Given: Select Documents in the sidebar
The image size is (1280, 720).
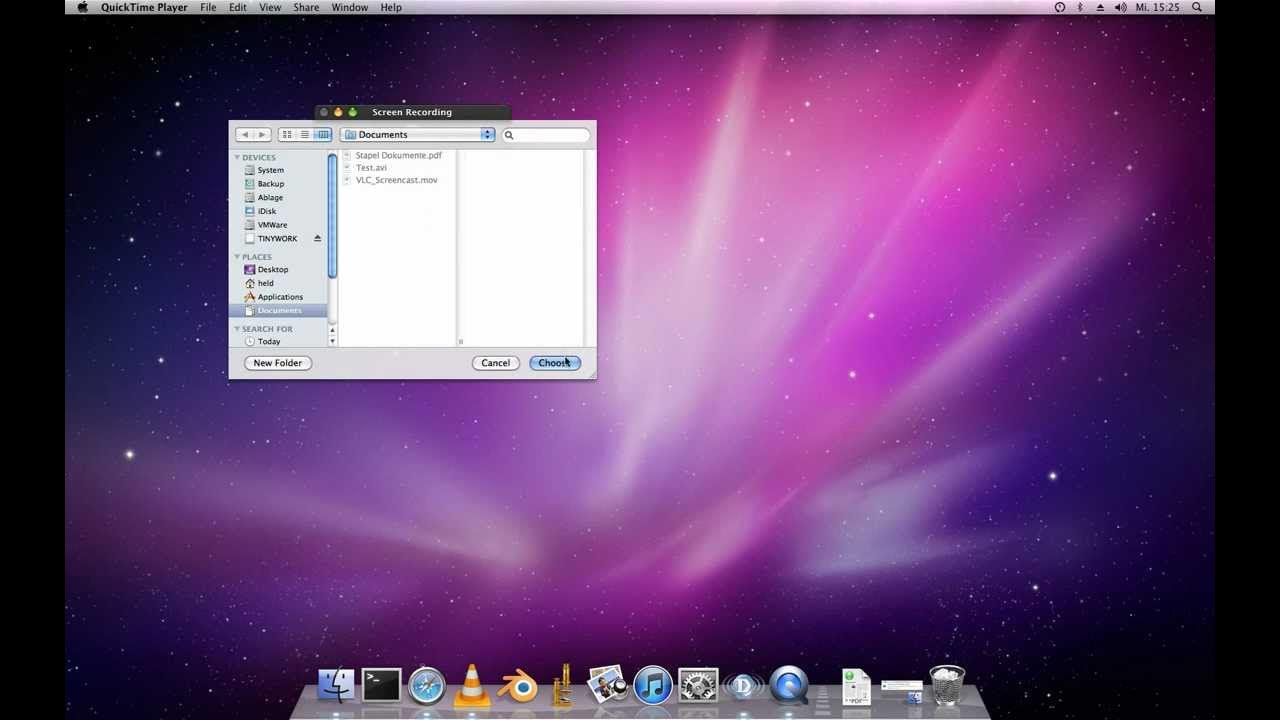Looking at the screenshot, I should [280, 311].
